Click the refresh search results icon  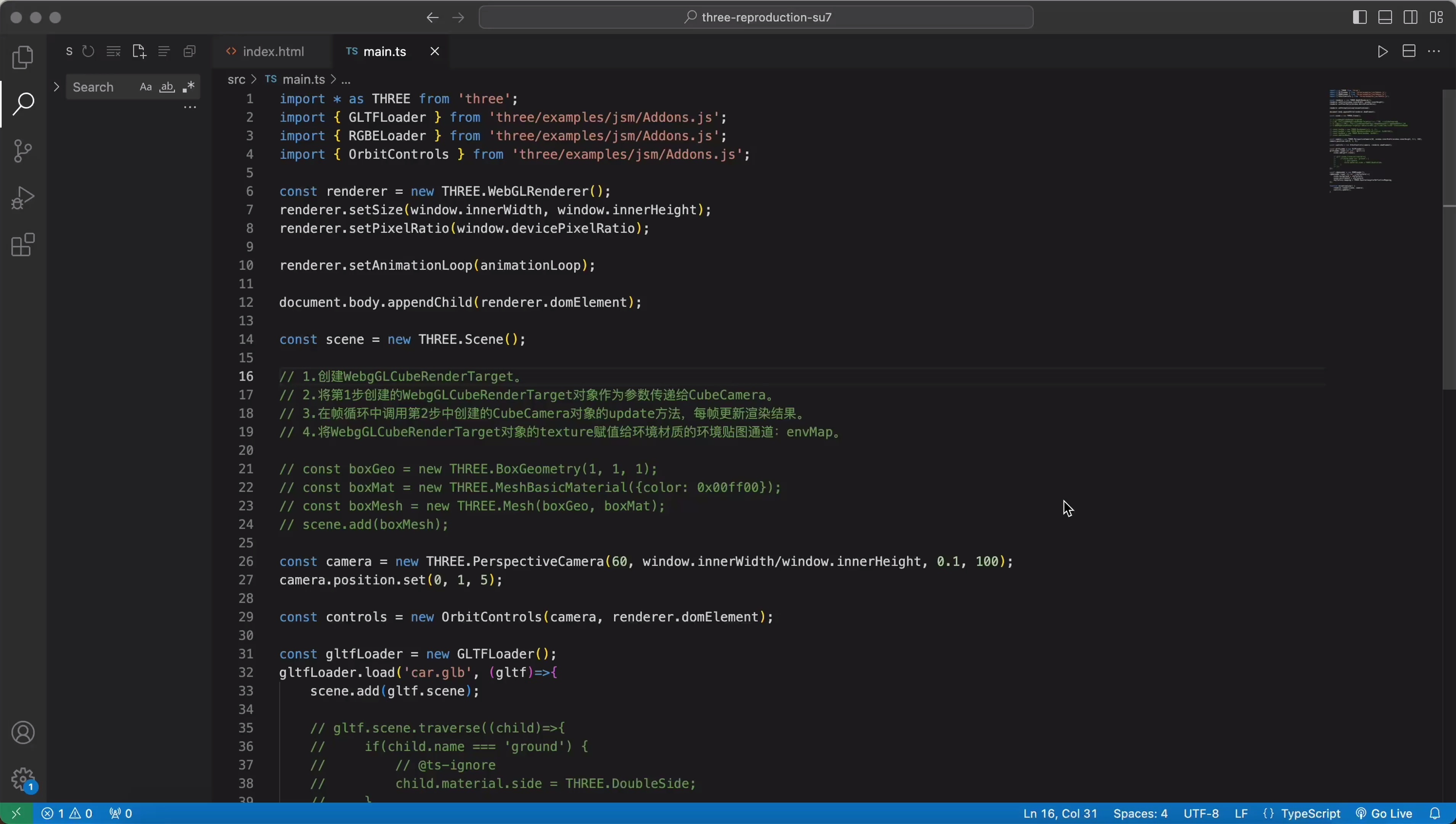(x=88, y=51)
